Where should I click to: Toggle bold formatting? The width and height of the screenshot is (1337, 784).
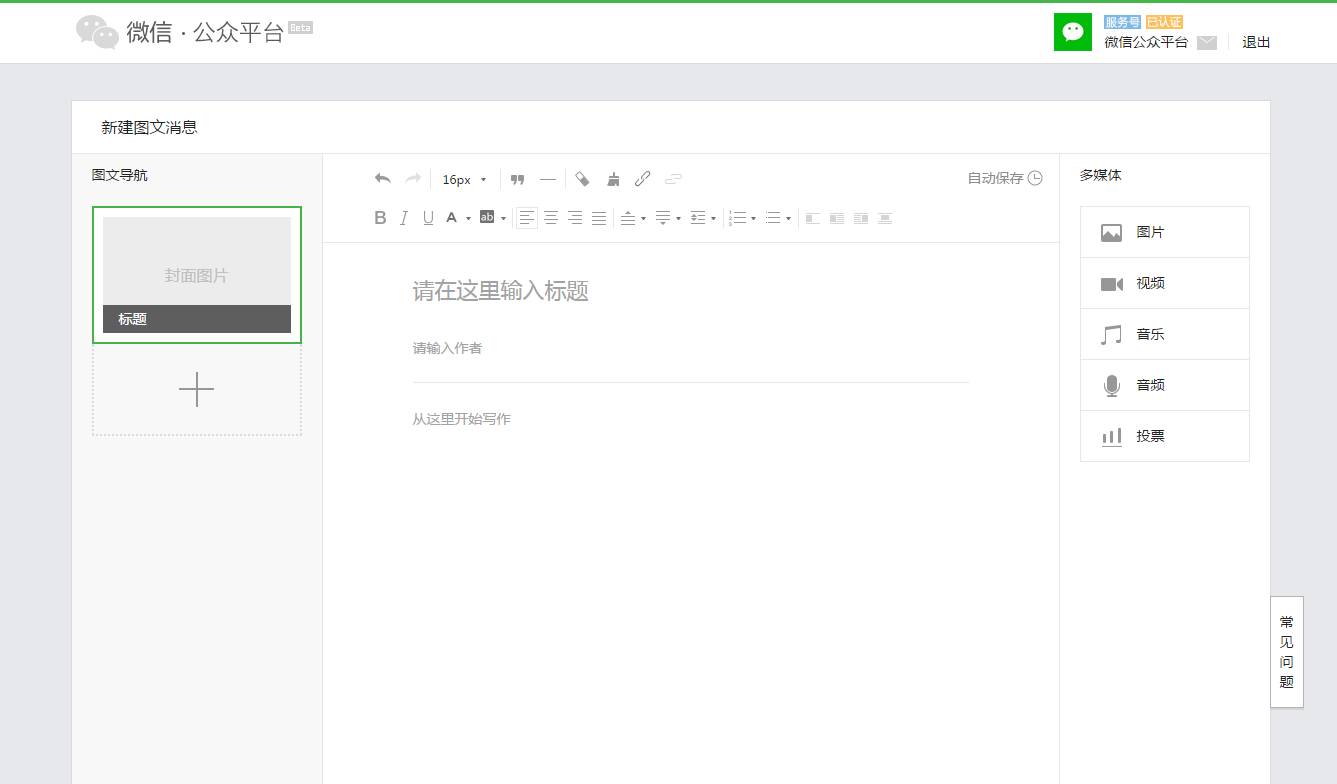pyautogui.click(x=380, y=218)
